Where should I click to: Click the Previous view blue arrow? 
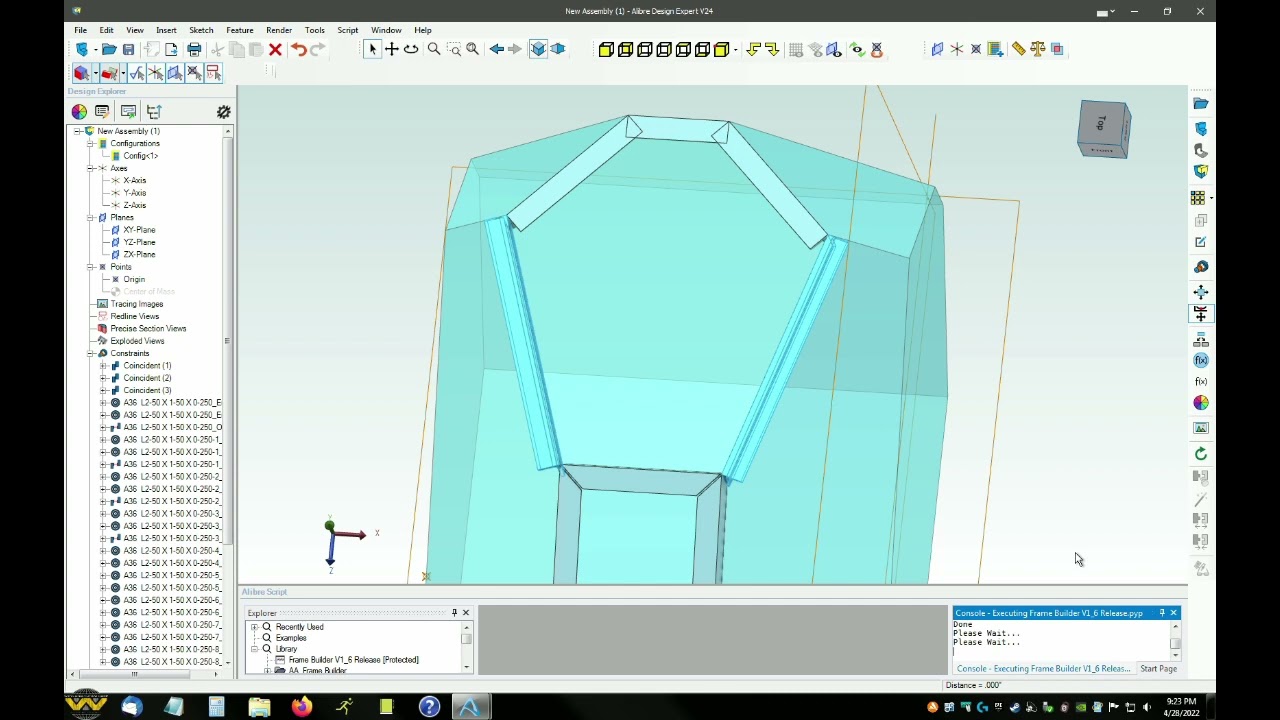tap(496, 49)
